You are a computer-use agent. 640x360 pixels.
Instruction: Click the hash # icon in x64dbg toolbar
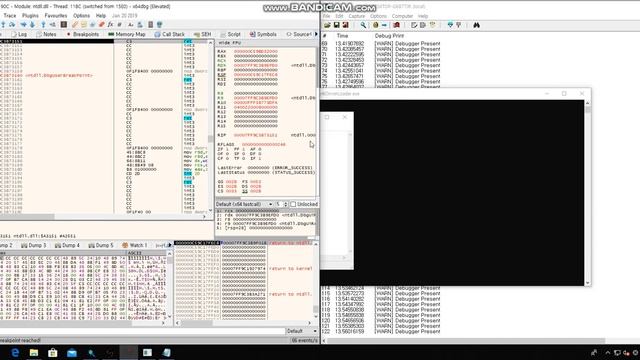(120, 24)
